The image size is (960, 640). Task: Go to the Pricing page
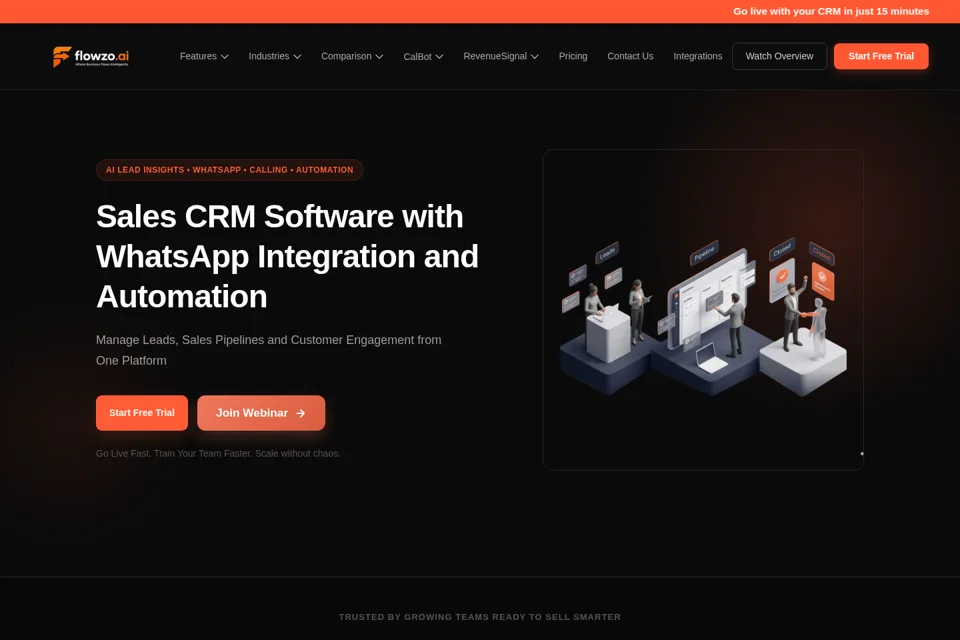point(573,56)
